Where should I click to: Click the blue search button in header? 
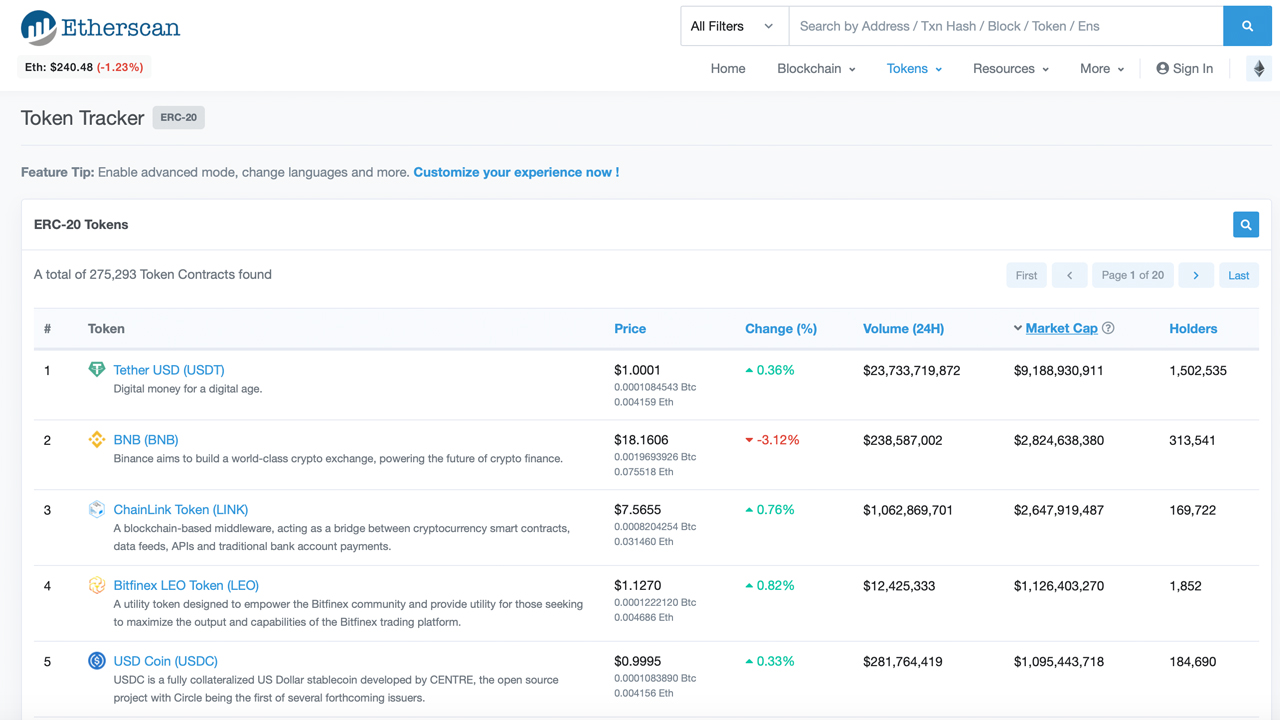click(x=1247, y=26)
